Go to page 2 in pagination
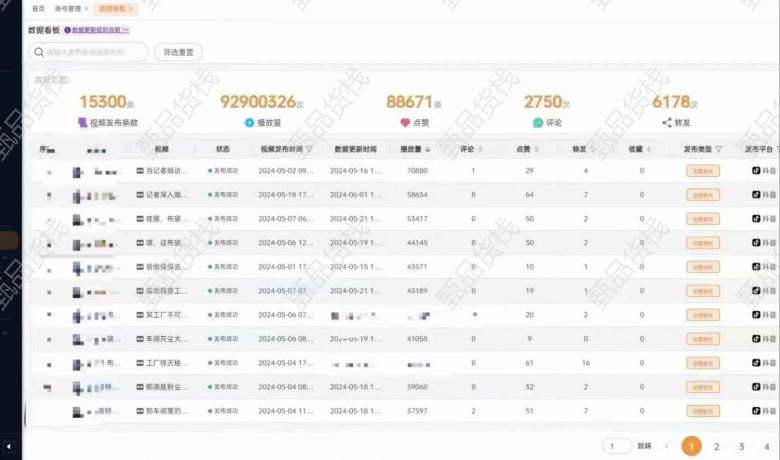This screenshot has width=780, height=460. [717, 447]
